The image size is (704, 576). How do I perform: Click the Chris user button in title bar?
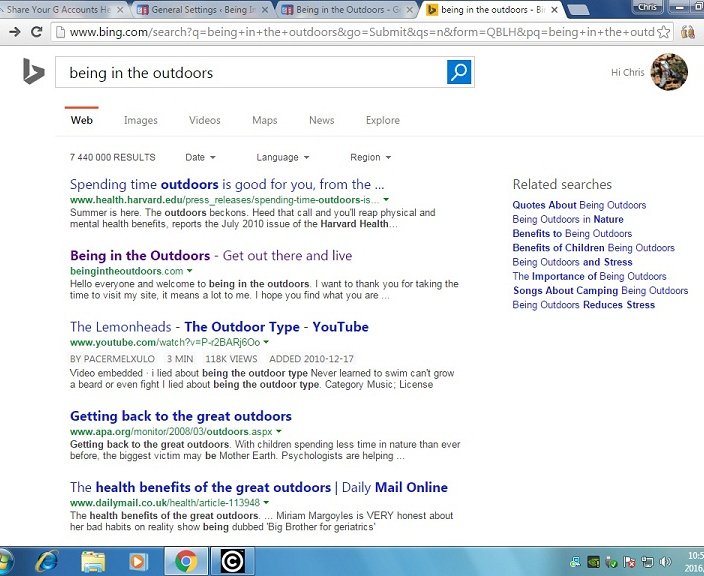(647, 7)
